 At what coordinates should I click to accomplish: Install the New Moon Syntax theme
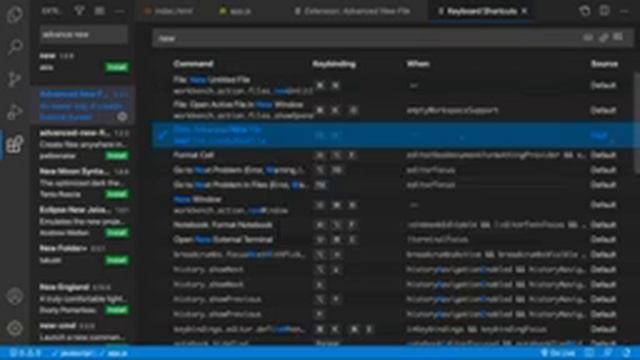click(117, 194)
